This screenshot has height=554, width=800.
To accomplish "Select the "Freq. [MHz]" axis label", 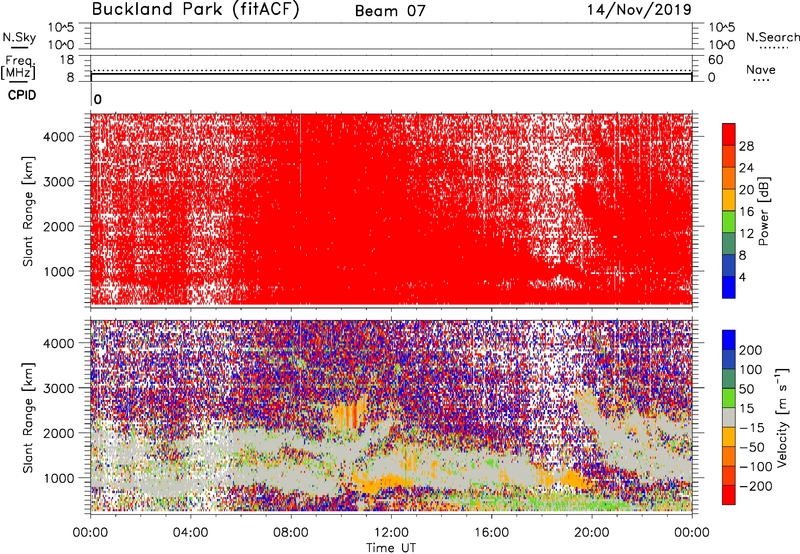I will (19, 67).
